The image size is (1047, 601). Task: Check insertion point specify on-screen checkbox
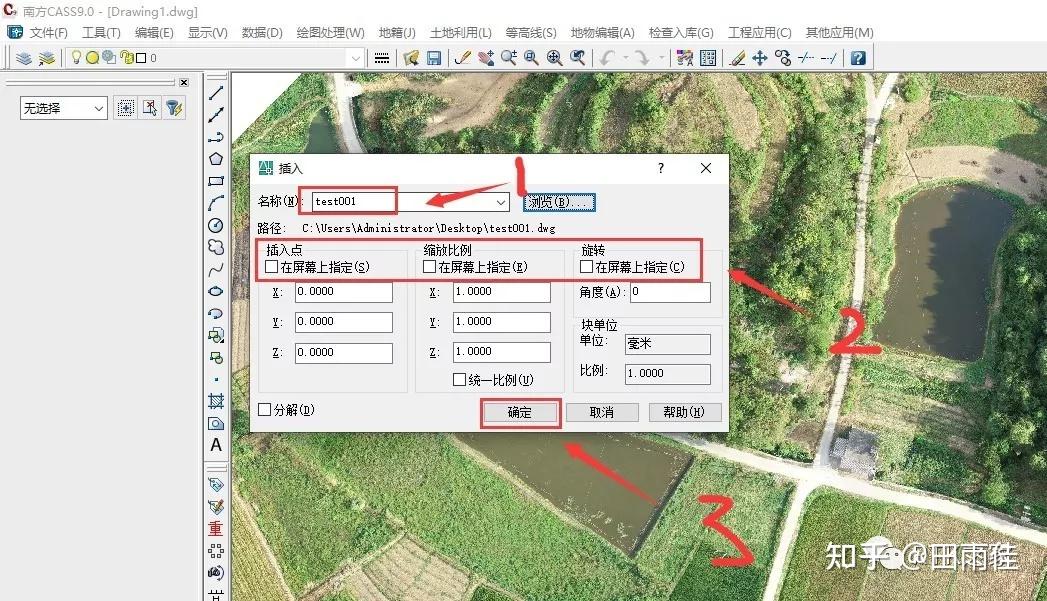pos(271,266)
